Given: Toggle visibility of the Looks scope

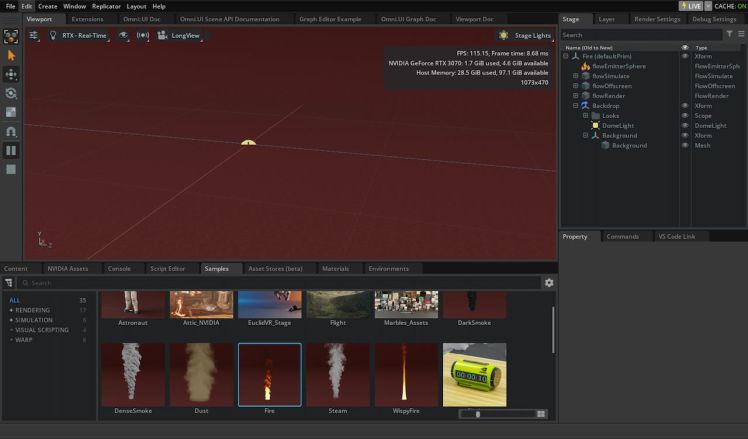Looking at the screenshot, I should (x=685, y=115).
